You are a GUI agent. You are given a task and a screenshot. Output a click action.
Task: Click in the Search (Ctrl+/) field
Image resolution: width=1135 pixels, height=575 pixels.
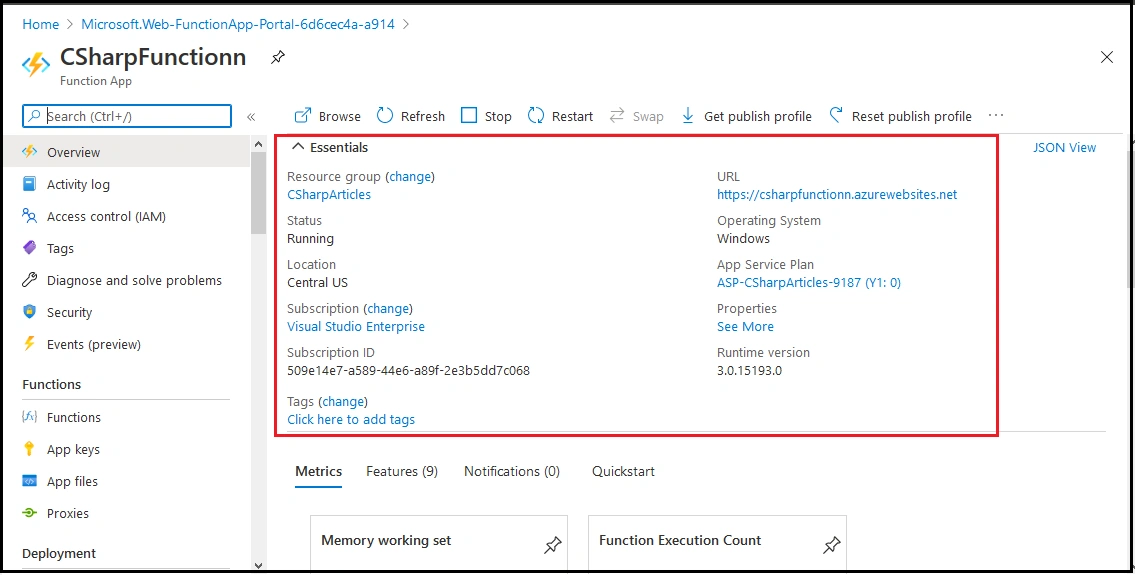click(127, 116)
